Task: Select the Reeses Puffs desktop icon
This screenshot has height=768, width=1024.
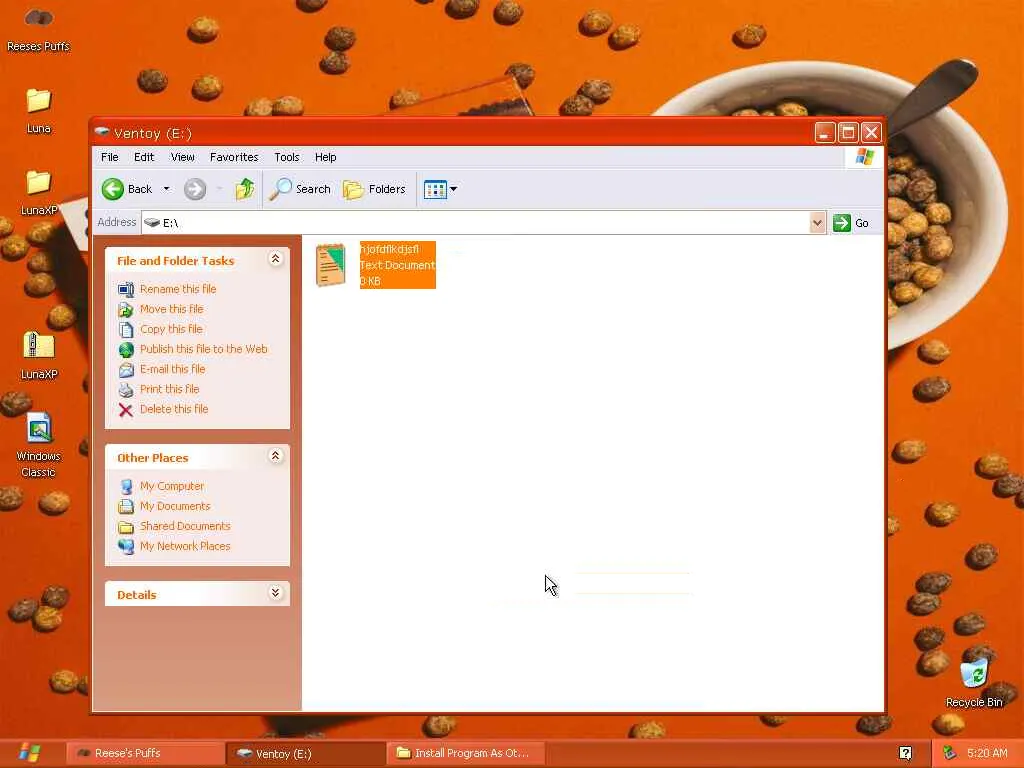Action: [38, 30]
